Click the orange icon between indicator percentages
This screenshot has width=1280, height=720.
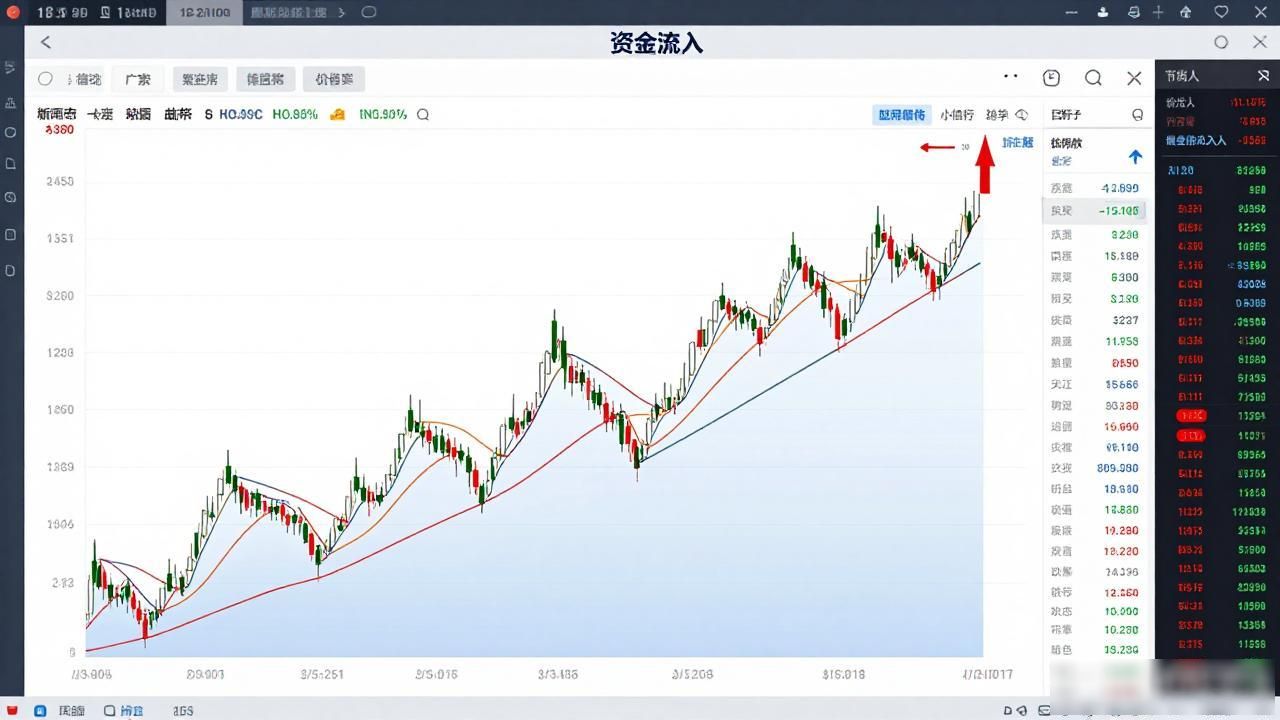tap(338, 114)
